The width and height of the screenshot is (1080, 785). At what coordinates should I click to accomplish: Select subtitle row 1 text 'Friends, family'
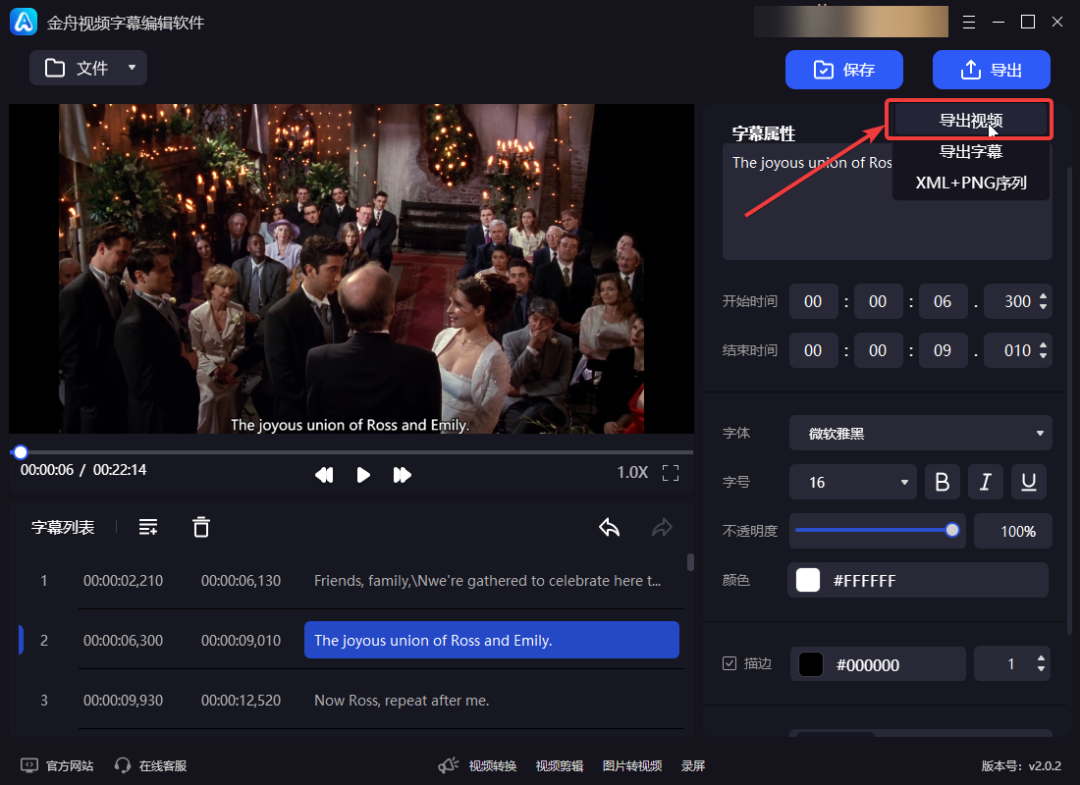click(487, 580)
